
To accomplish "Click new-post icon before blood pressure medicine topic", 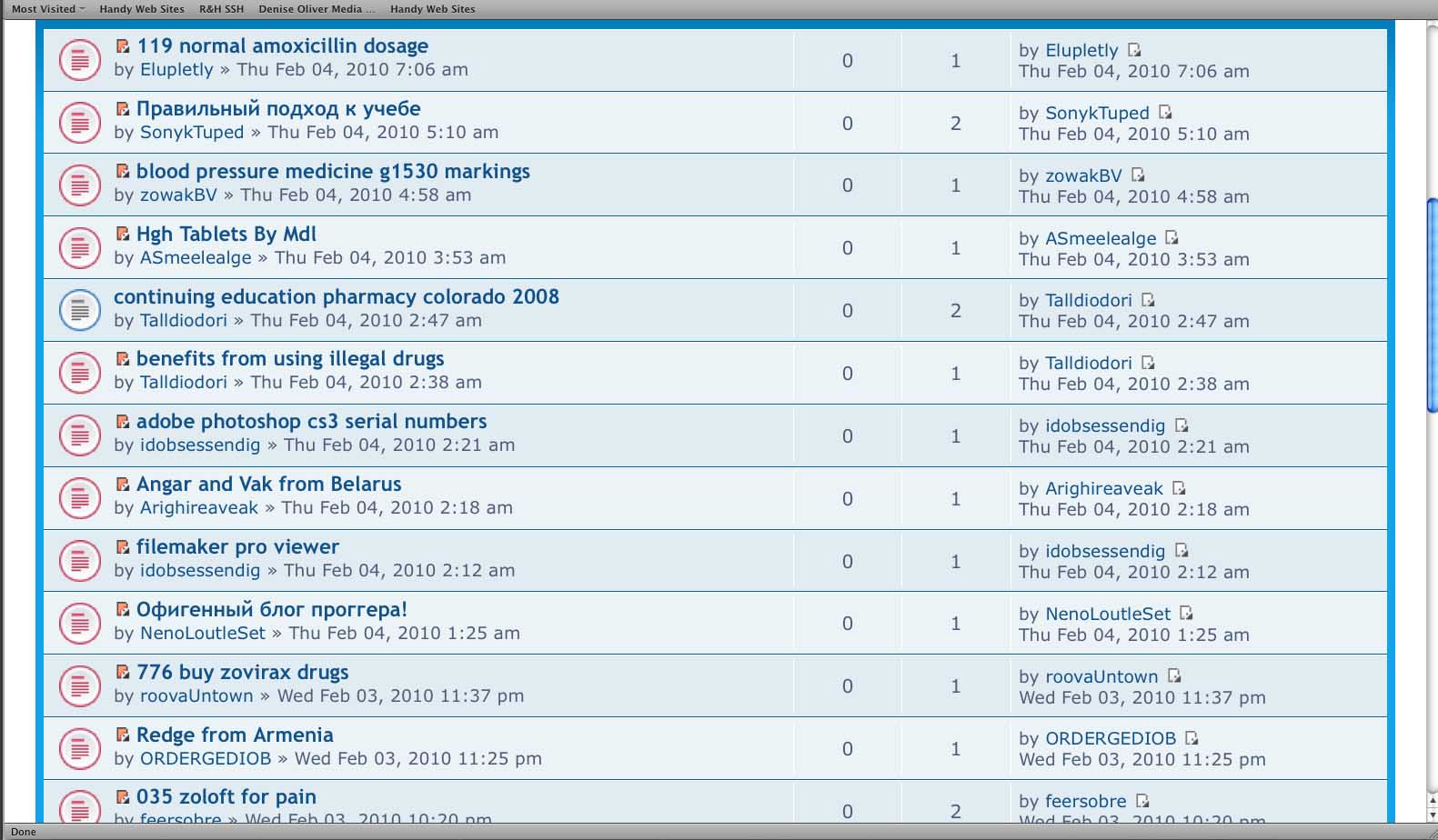I will click(x=123, y=171).
